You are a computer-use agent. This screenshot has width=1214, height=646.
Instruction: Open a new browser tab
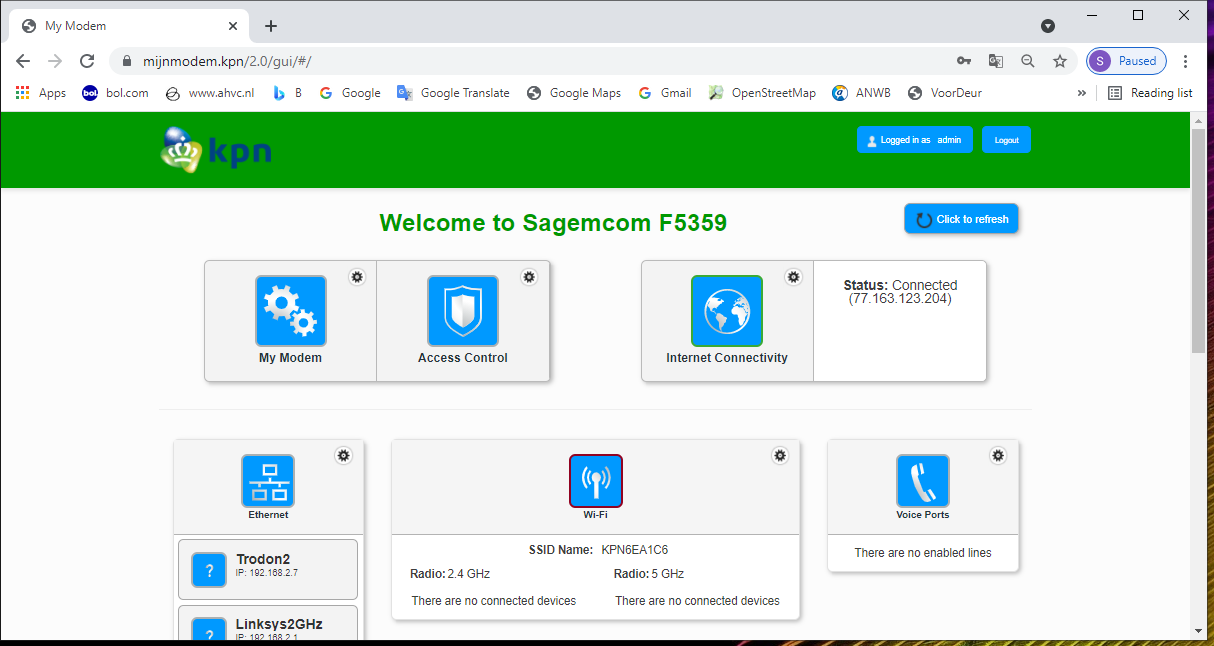(x=271, y=26)
